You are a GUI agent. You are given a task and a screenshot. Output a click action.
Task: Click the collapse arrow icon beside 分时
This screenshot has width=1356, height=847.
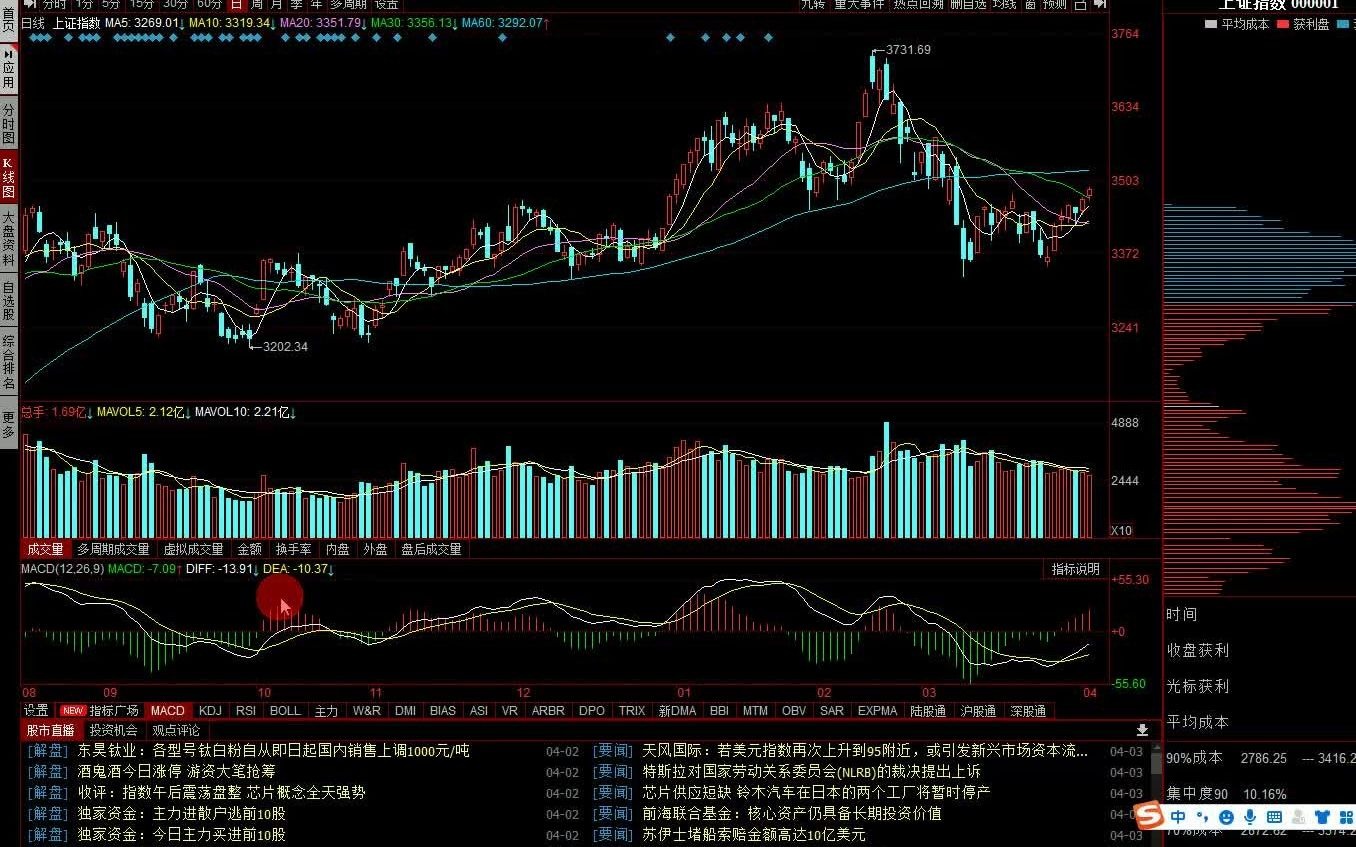tap(30, 4)
